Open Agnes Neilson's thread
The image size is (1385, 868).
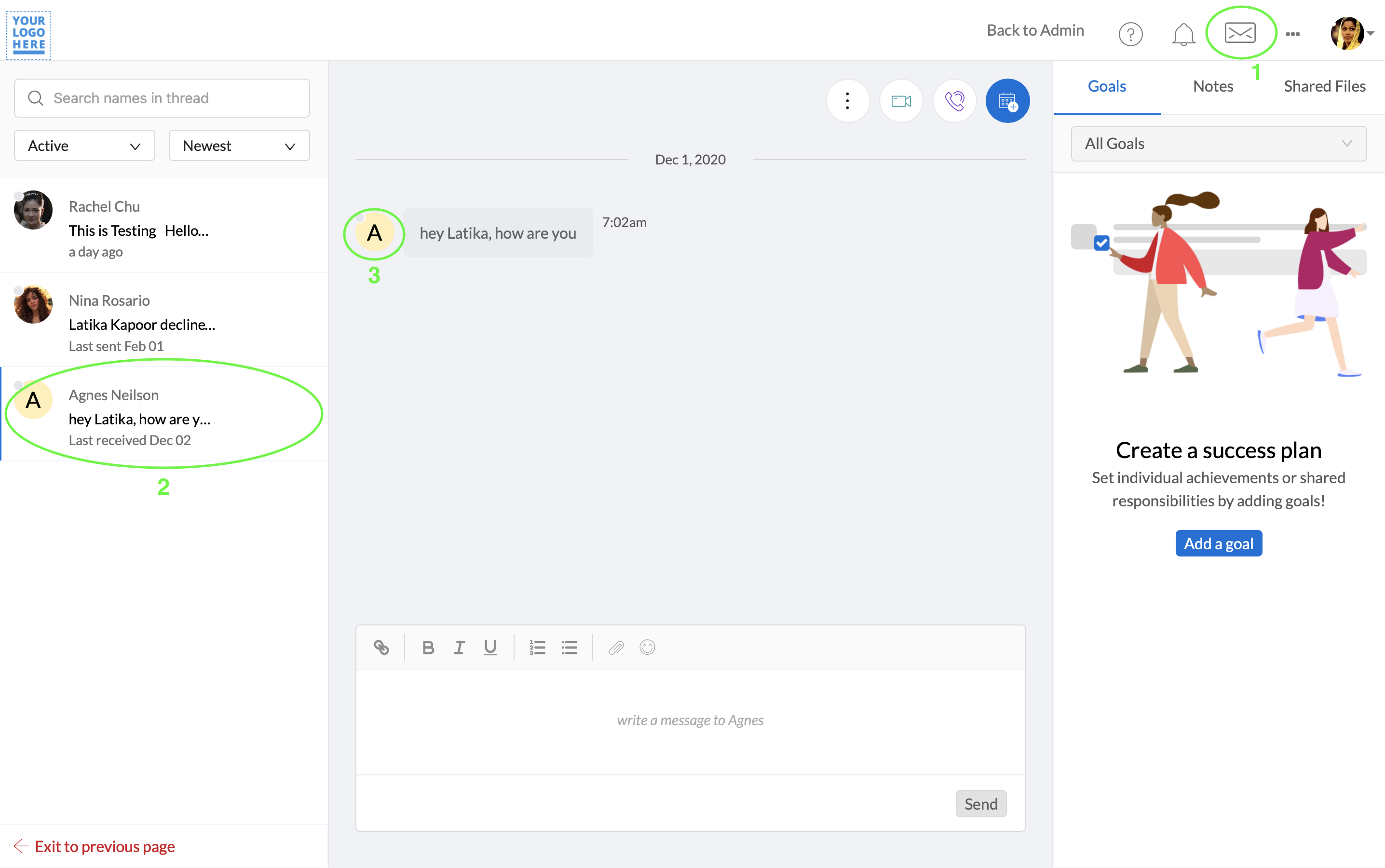164,414
